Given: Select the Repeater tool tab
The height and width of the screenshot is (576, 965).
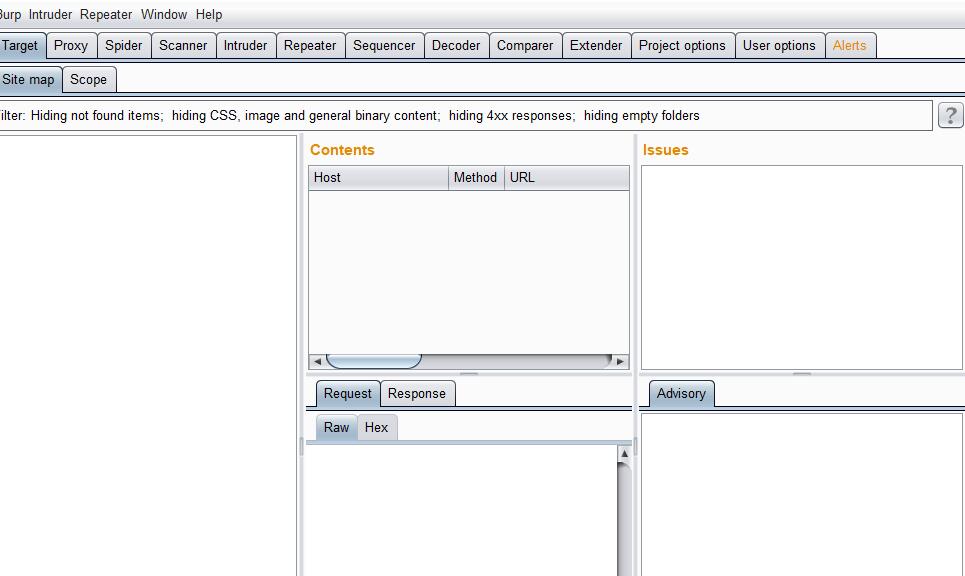Looking at the screenshot, I should [x=310, y=46].
